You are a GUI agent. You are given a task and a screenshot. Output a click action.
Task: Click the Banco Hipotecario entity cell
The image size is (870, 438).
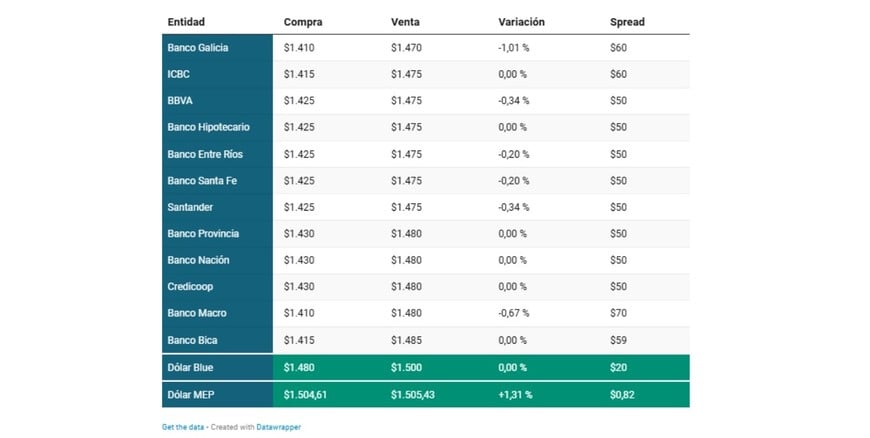pyautogui.click(x=209, y=127)
